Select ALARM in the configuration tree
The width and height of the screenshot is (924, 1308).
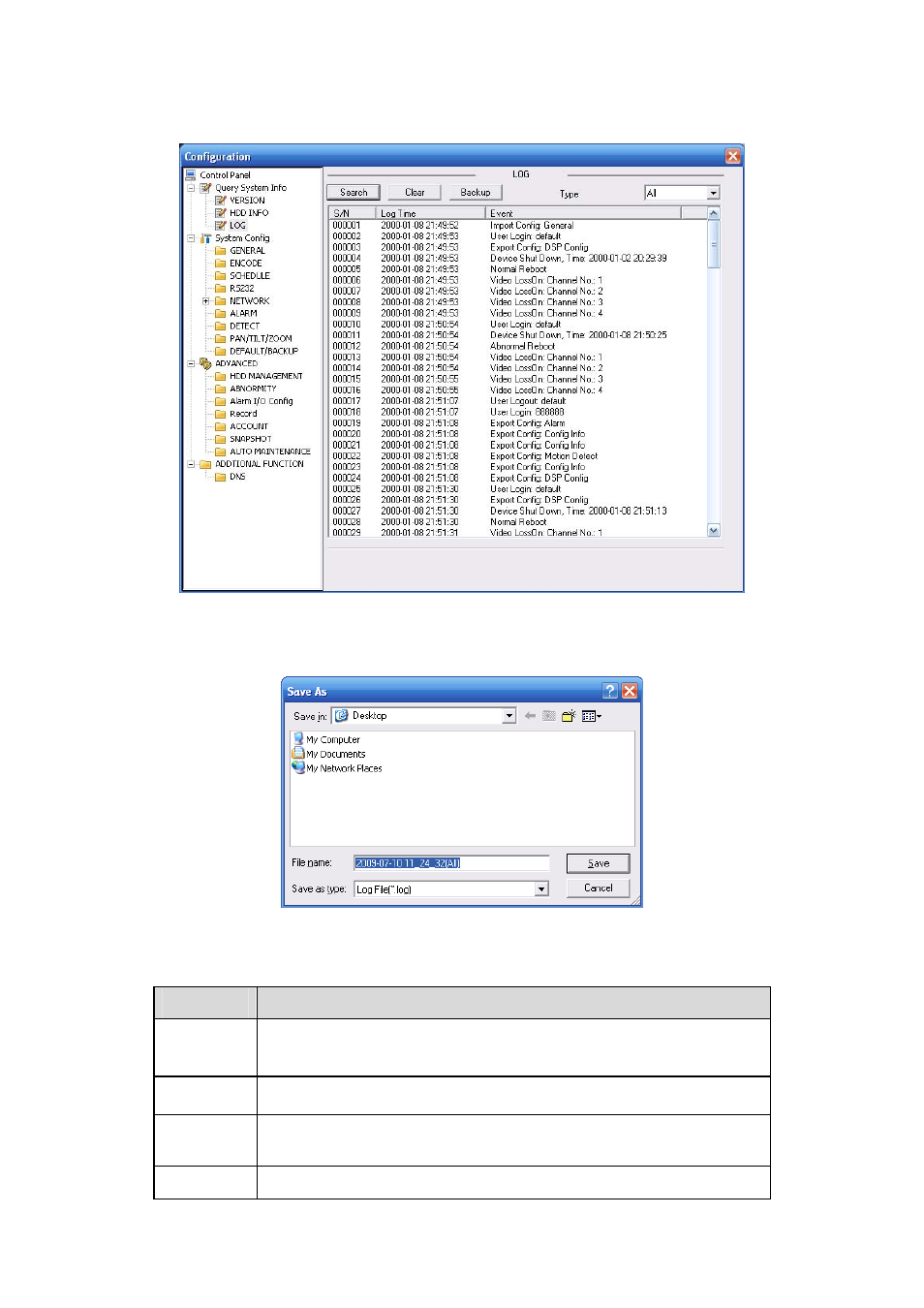point(244,314)
